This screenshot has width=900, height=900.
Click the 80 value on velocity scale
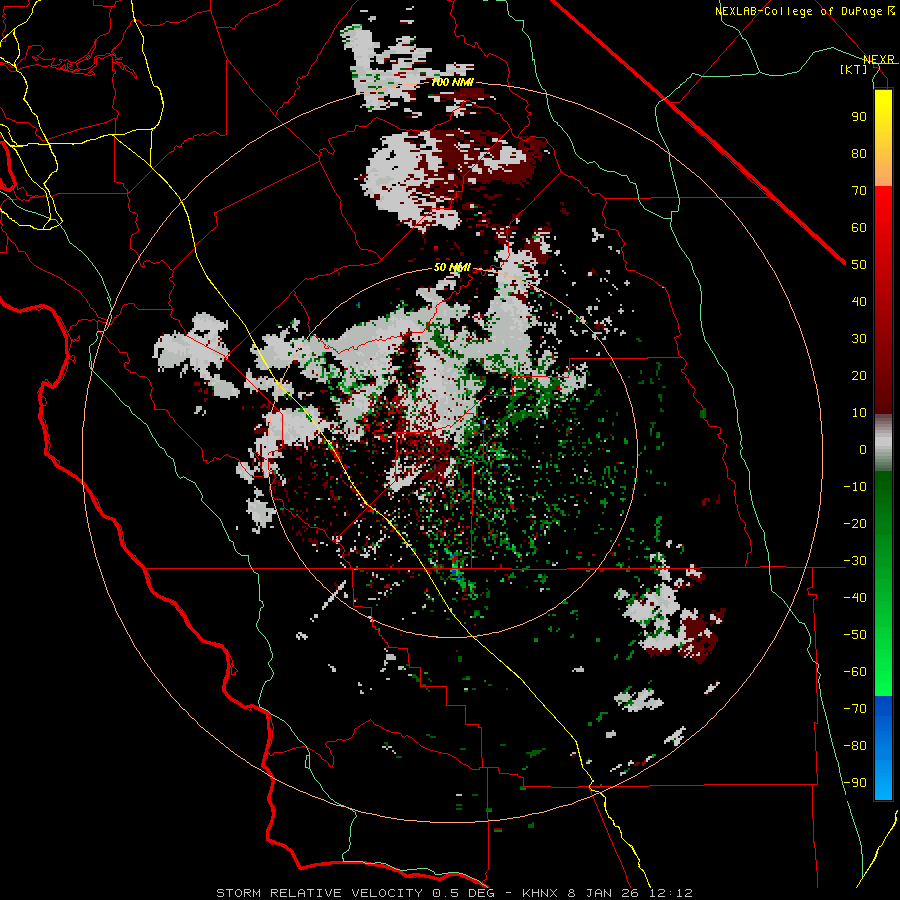(859, 153)
